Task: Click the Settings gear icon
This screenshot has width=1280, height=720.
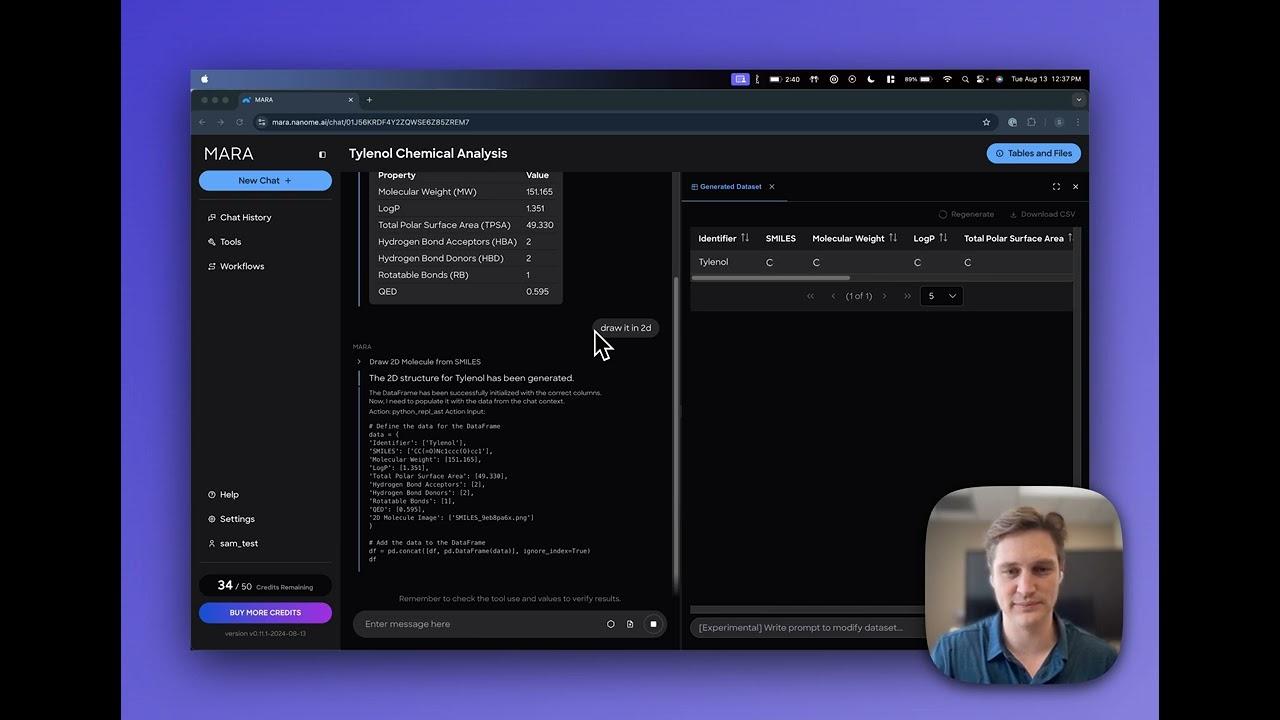Action: pos(211,519)
